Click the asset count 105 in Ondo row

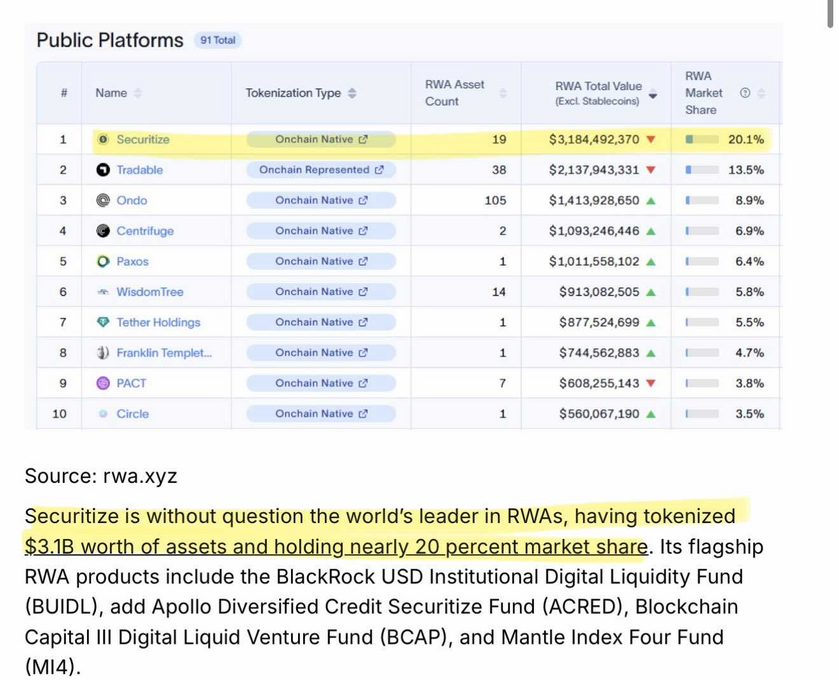[495, 200]
